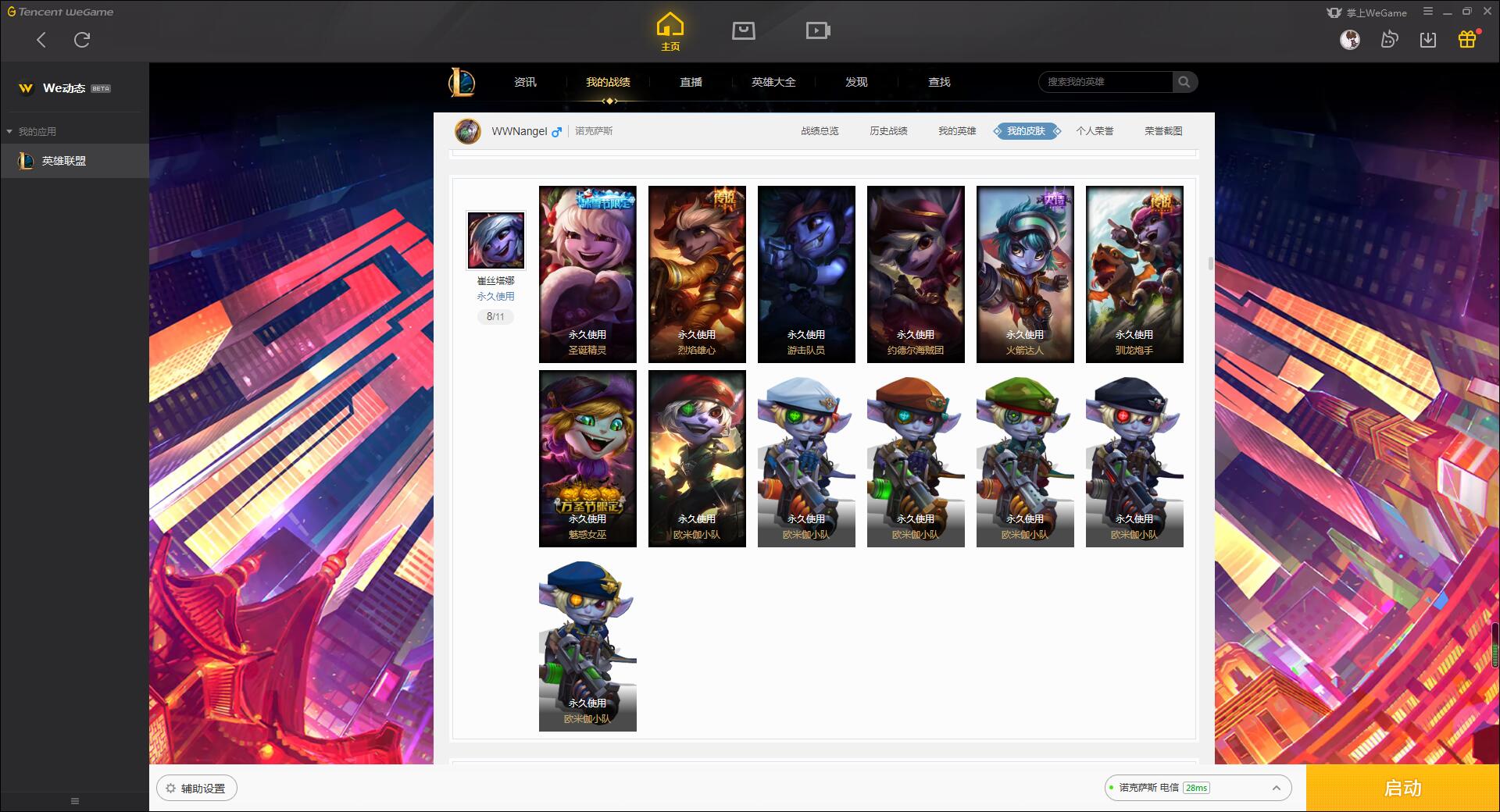Click the search magnifier button
Screen dimensions: 1500x812
click(1184, 82)
